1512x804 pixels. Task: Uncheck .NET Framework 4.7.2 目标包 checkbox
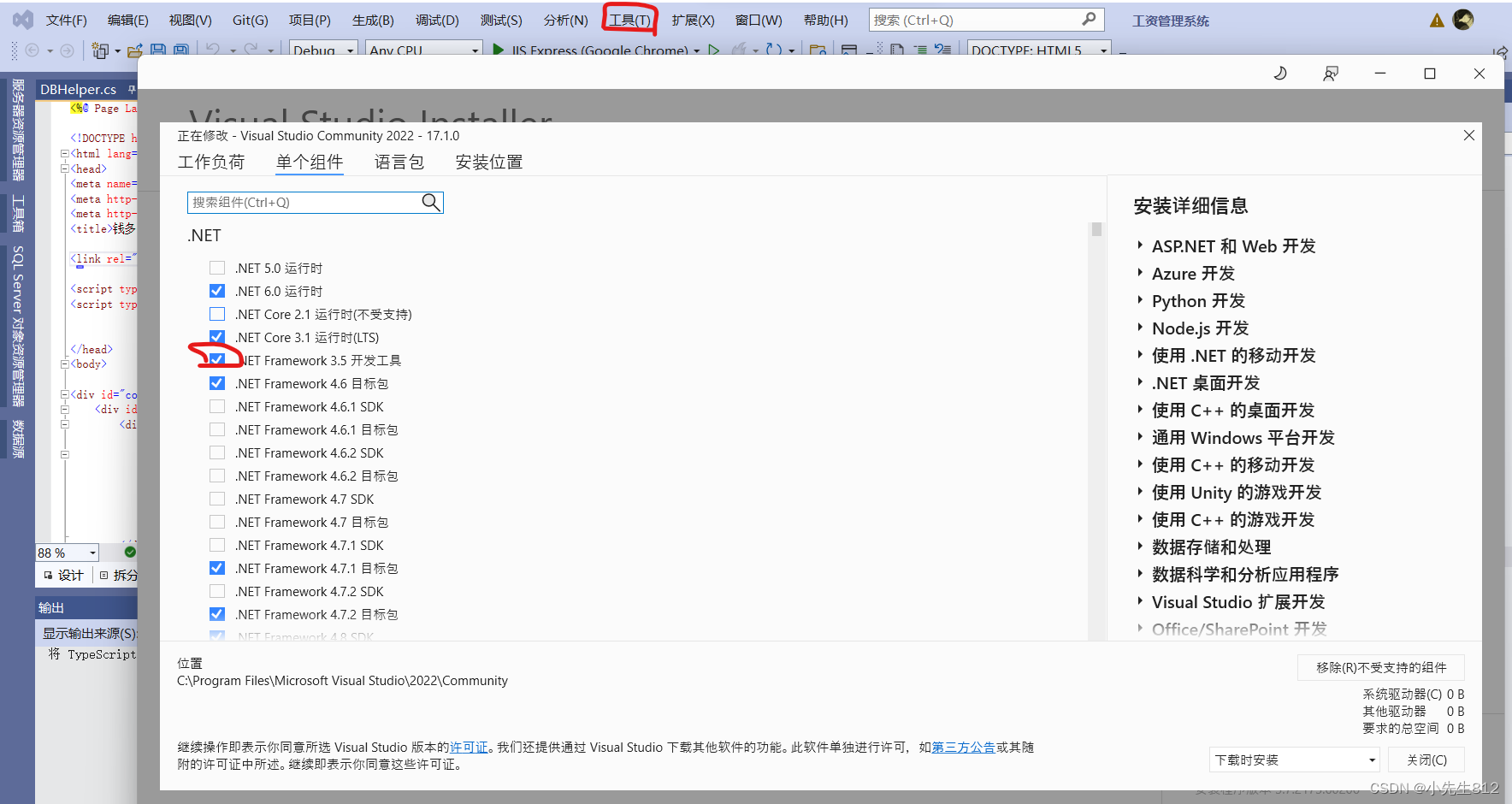point(217,614)
